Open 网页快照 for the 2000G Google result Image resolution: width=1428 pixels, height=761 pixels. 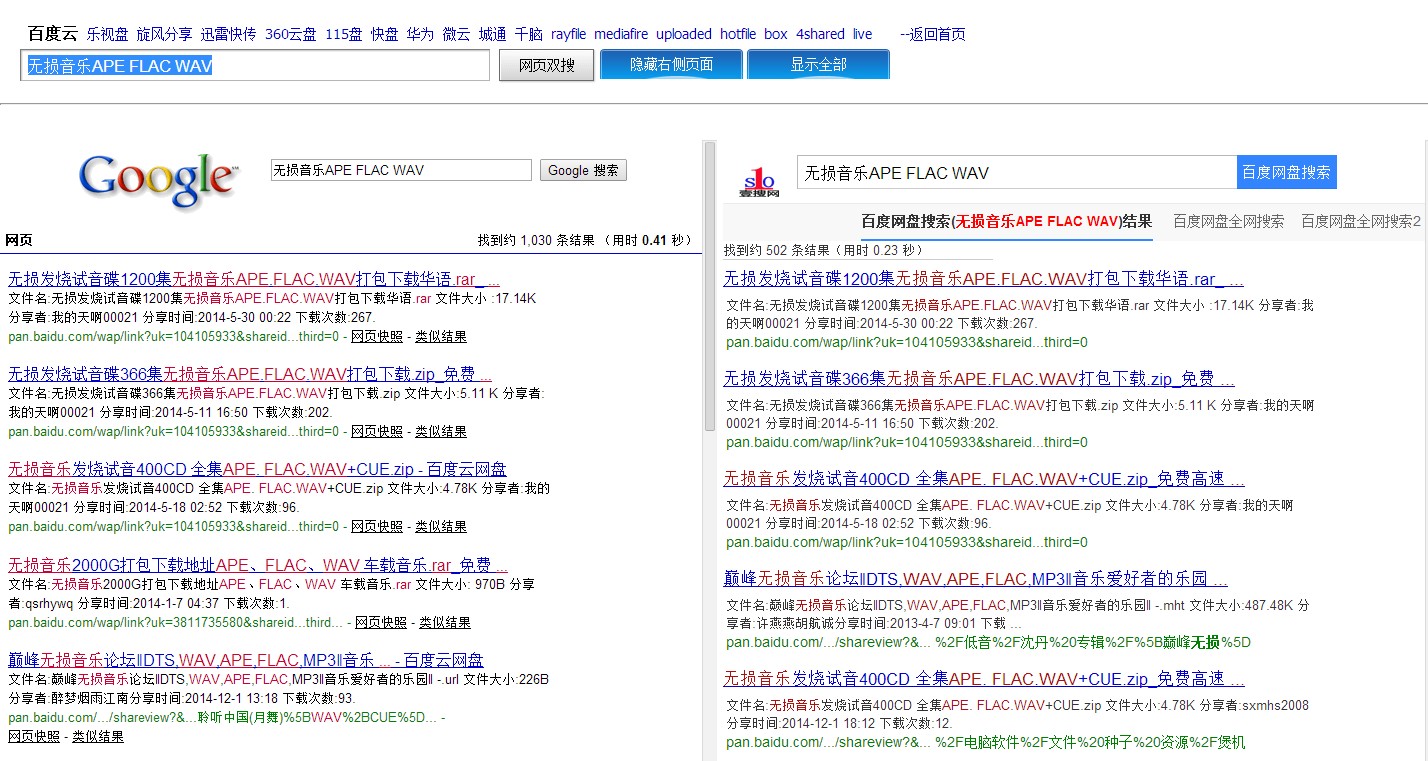pos(381,623)
